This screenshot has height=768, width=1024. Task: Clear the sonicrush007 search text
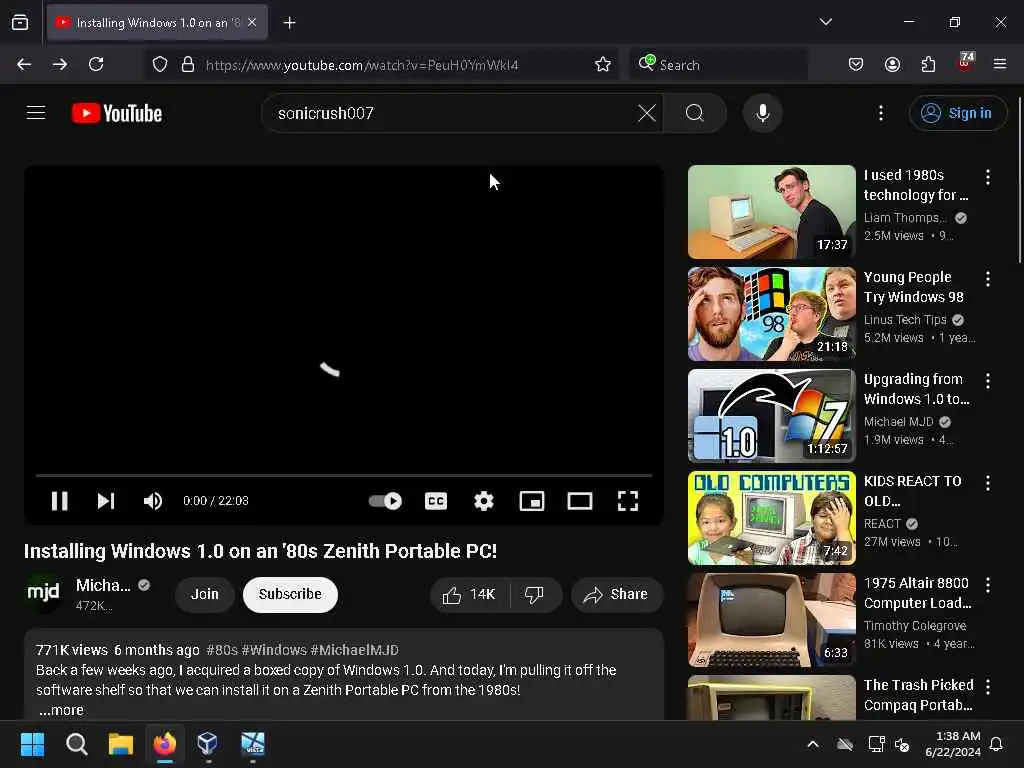click(x=647, y=113)
